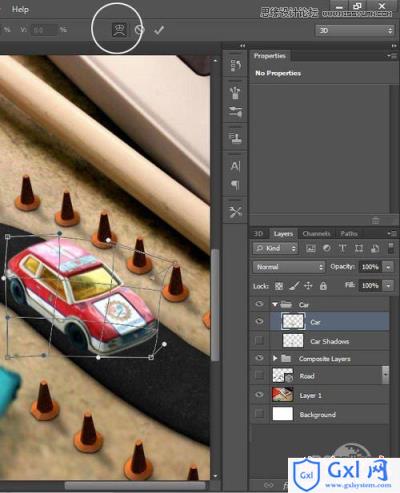Viewport: 400px width, 493px height.
Task: Commit the transform with the checkmark icon
Action: [x=159, y=30]
